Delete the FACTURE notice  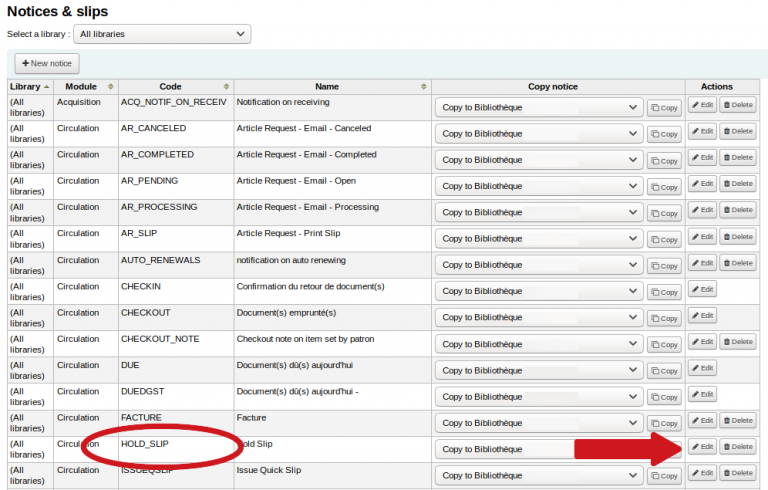tap(738, 421)
